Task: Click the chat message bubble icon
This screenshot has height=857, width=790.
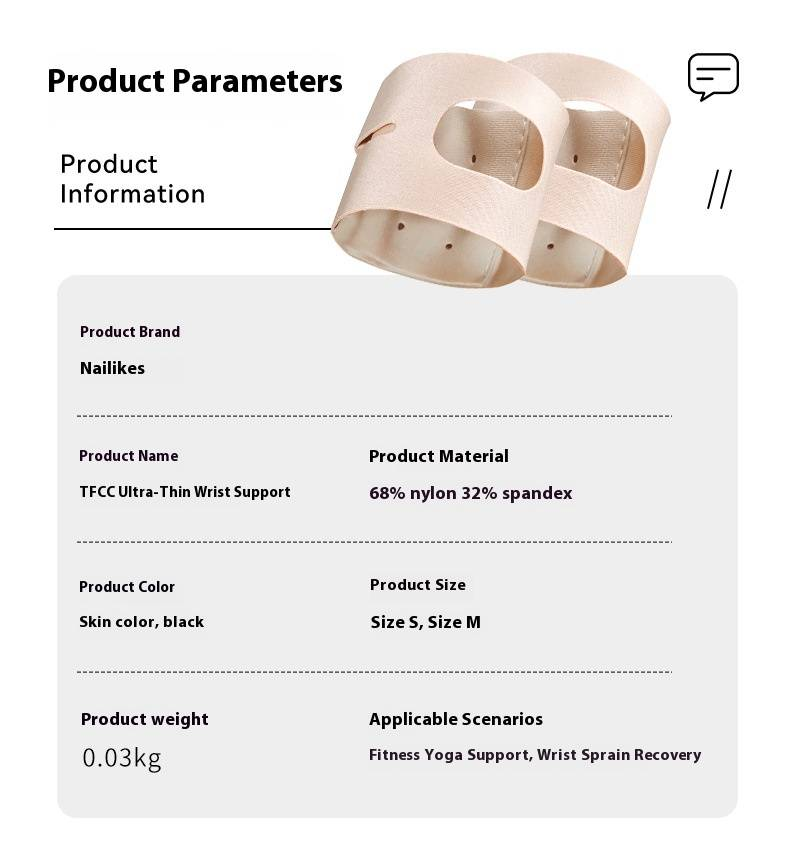Action: pyautogui.click(x=713, y=77)
